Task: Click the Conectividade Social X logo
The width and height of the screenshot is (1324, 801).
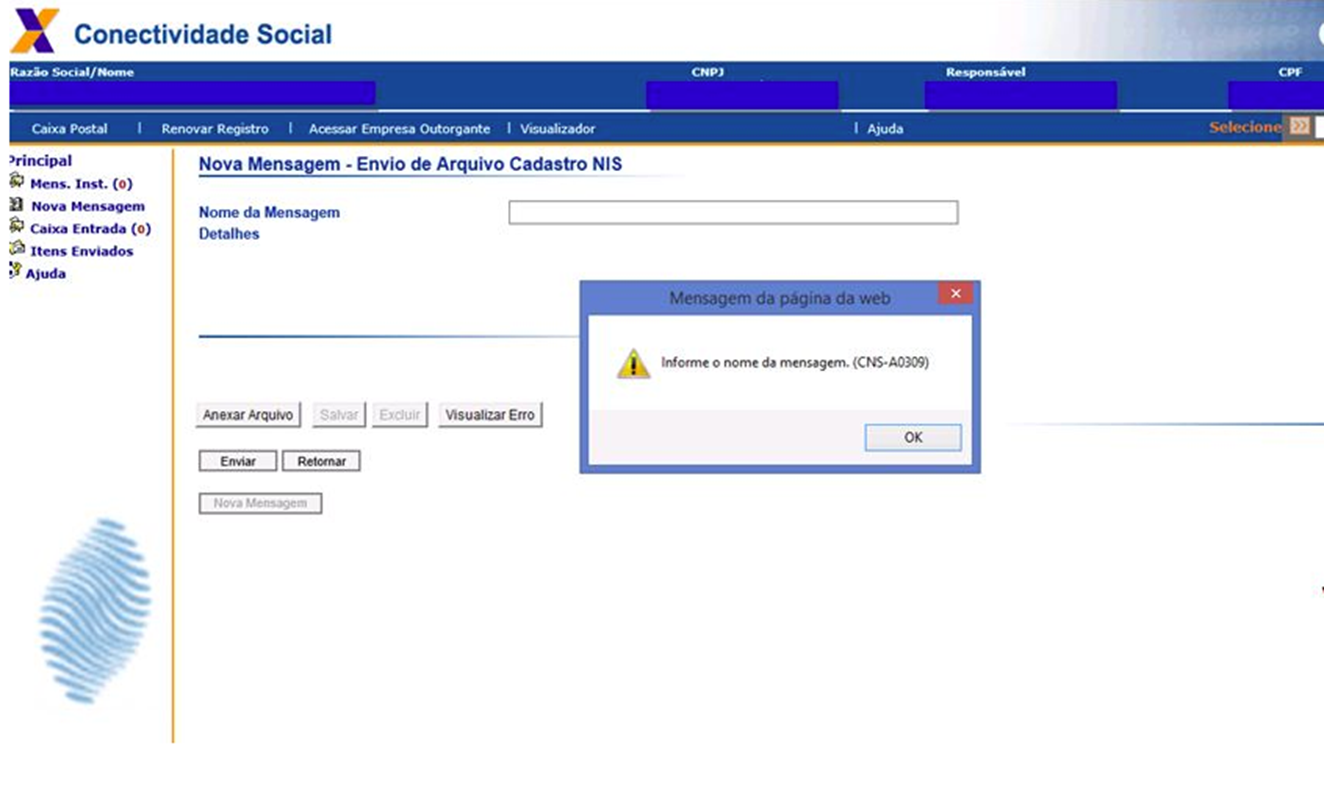Action: (35, 31)
